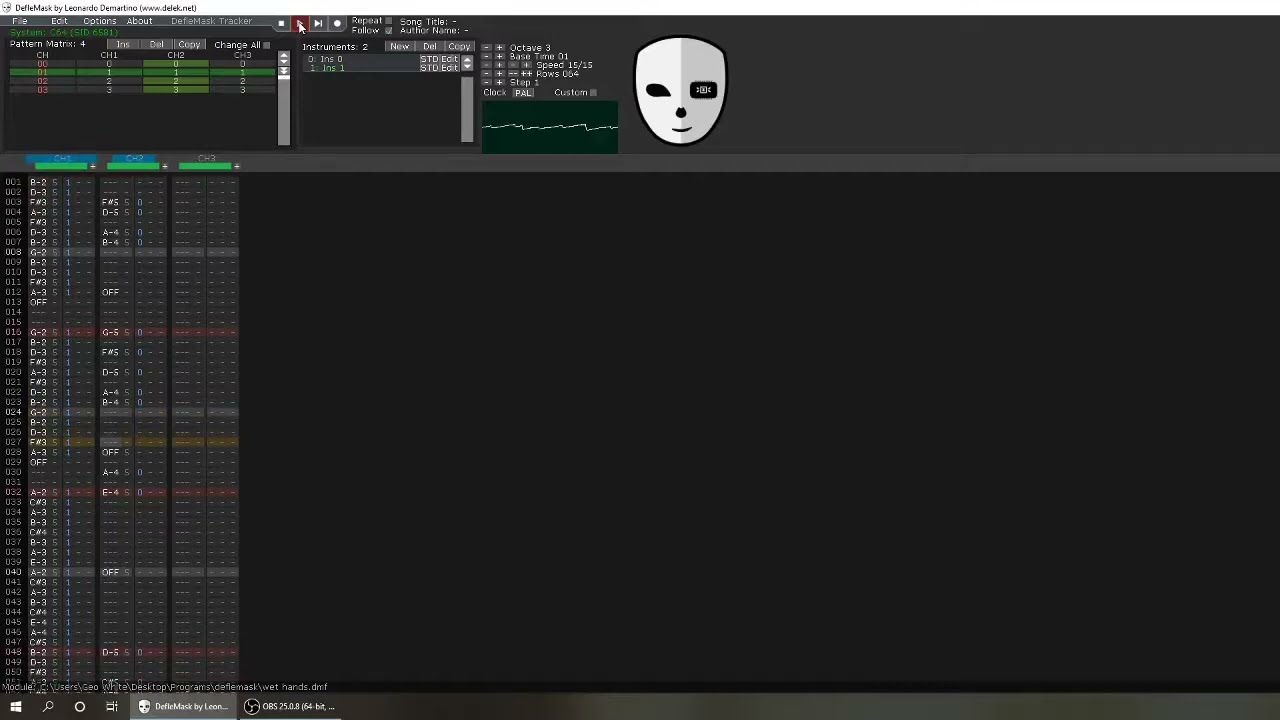Switch to OBS in the taskbar
Image resolution: width=1280 pixels, height=720 pixels.
[290, 707]
